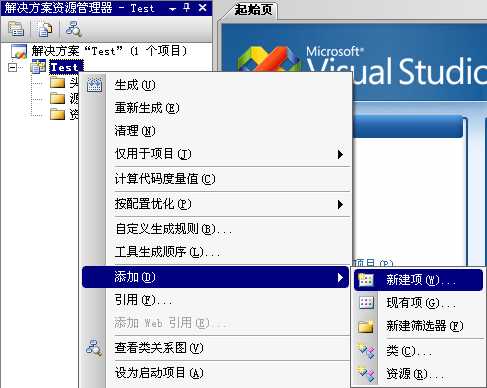Select 新建筛选器(F) in the submenu
Screen dimensions: 487x388
(x=418, y=326)
